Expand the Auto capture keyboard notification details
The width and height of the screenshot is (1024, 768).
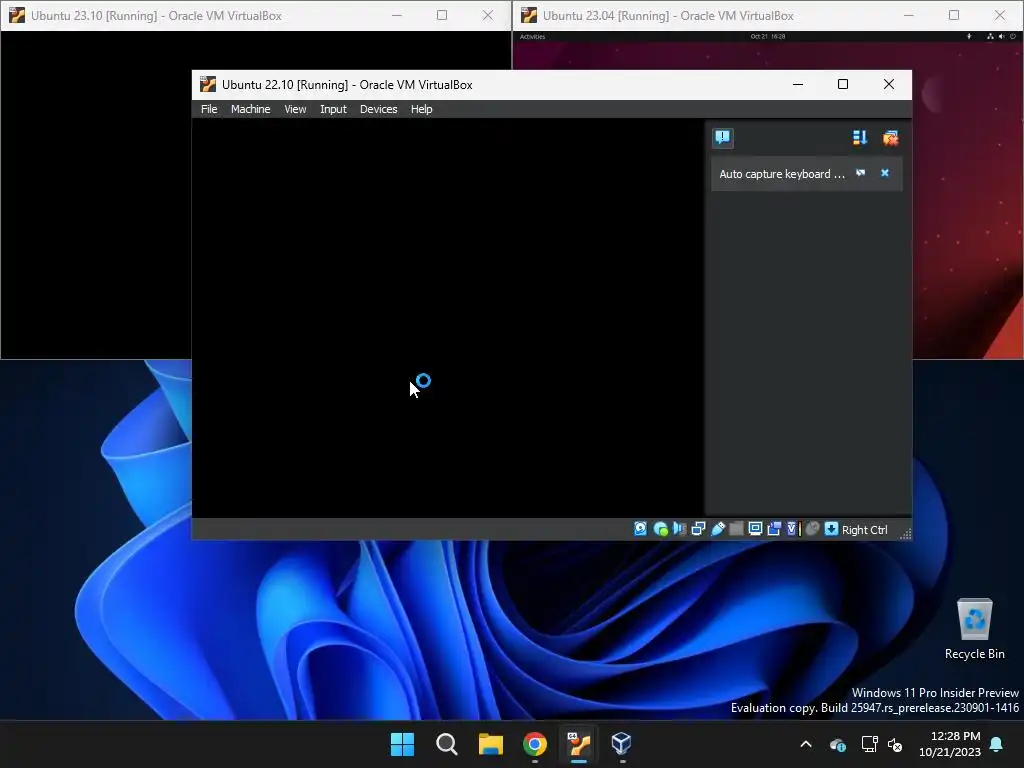point(861,173)
